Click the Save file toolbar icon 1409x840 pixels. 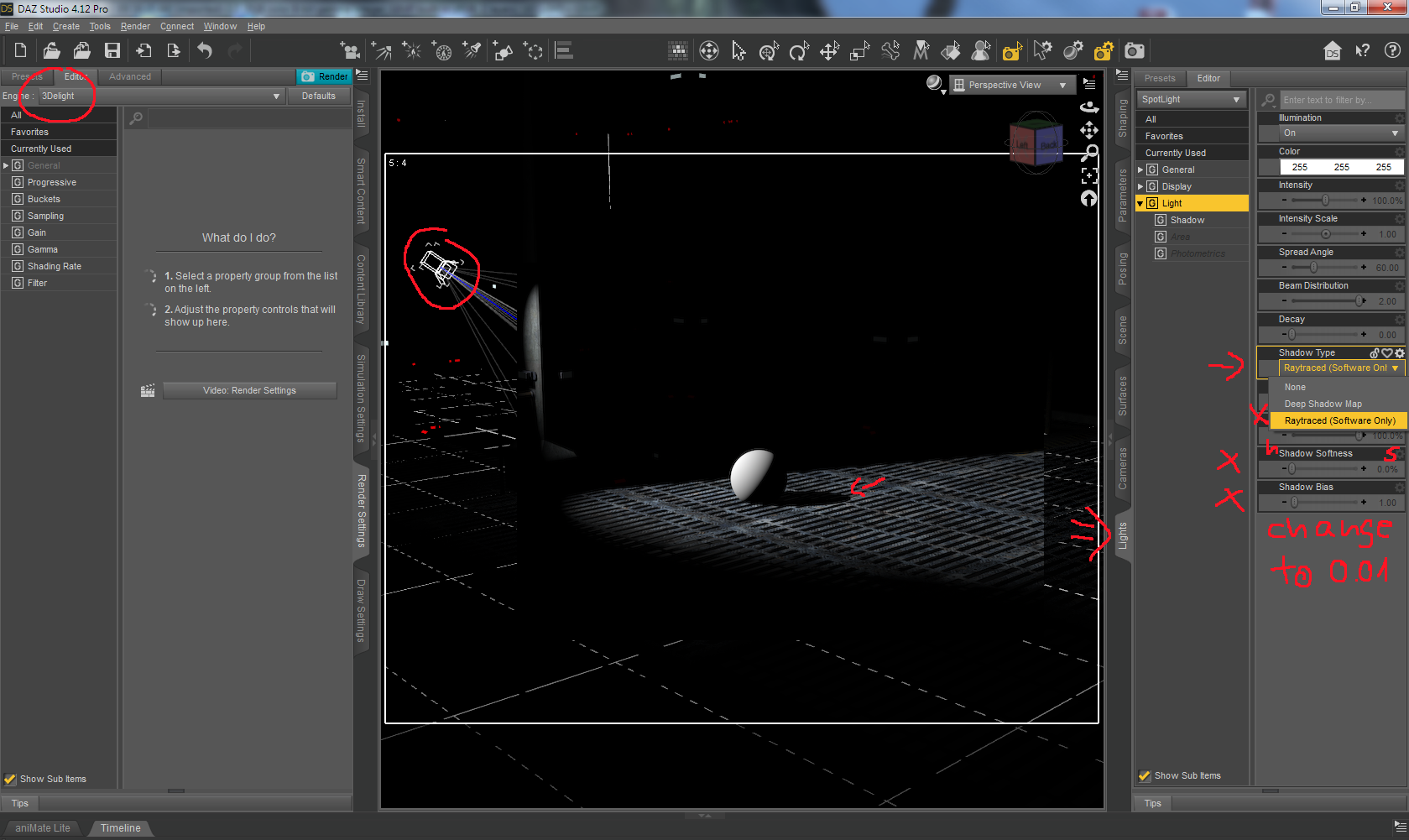112,51
